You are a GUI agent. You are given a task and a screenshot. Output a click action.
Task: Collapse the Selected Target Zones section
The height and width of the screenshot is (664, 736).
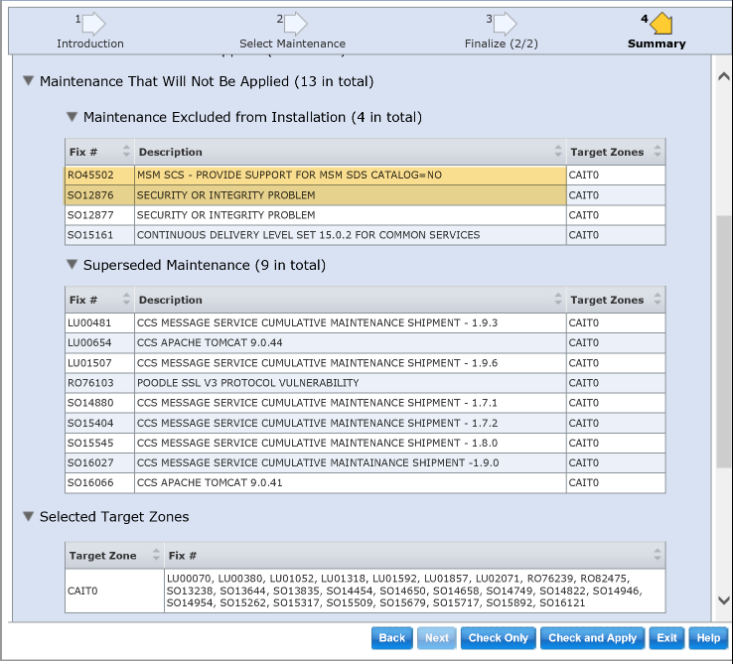tap(28, 517)
